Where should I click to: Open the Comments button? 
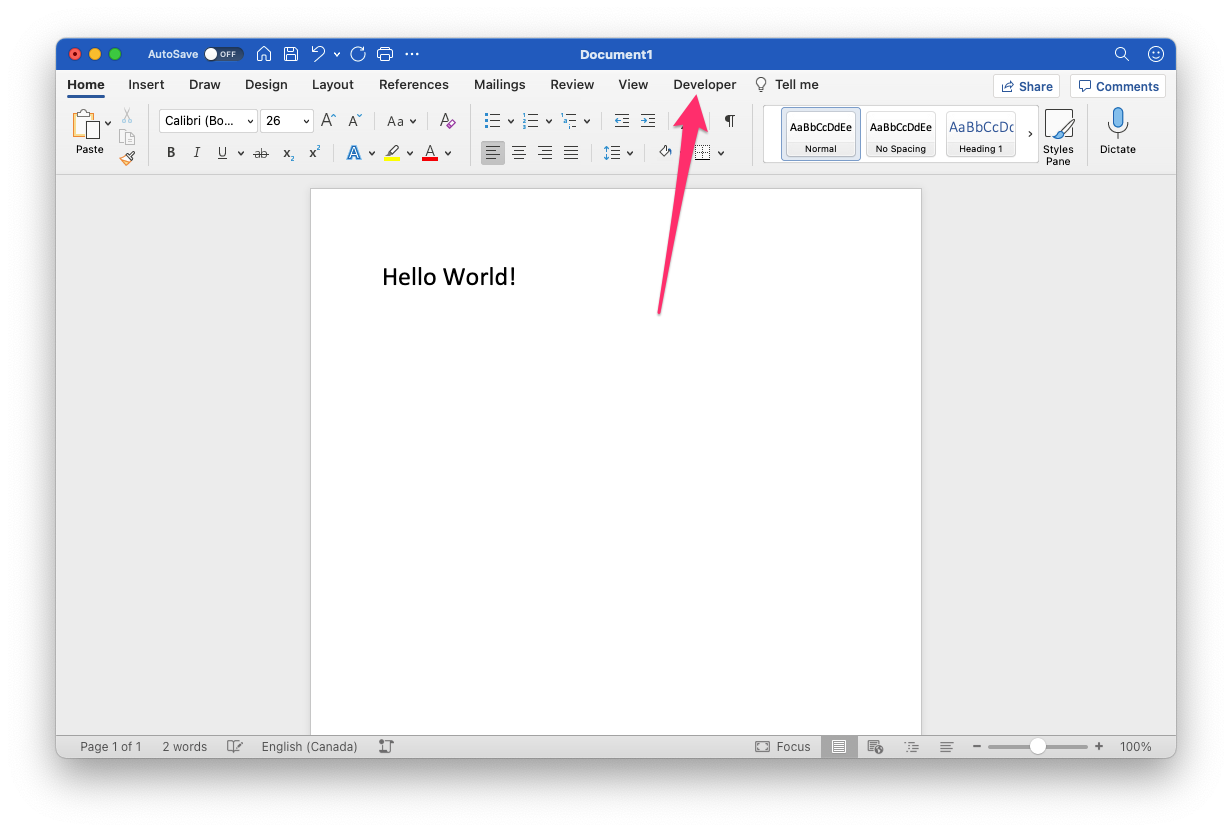(x=1117, y=86)
